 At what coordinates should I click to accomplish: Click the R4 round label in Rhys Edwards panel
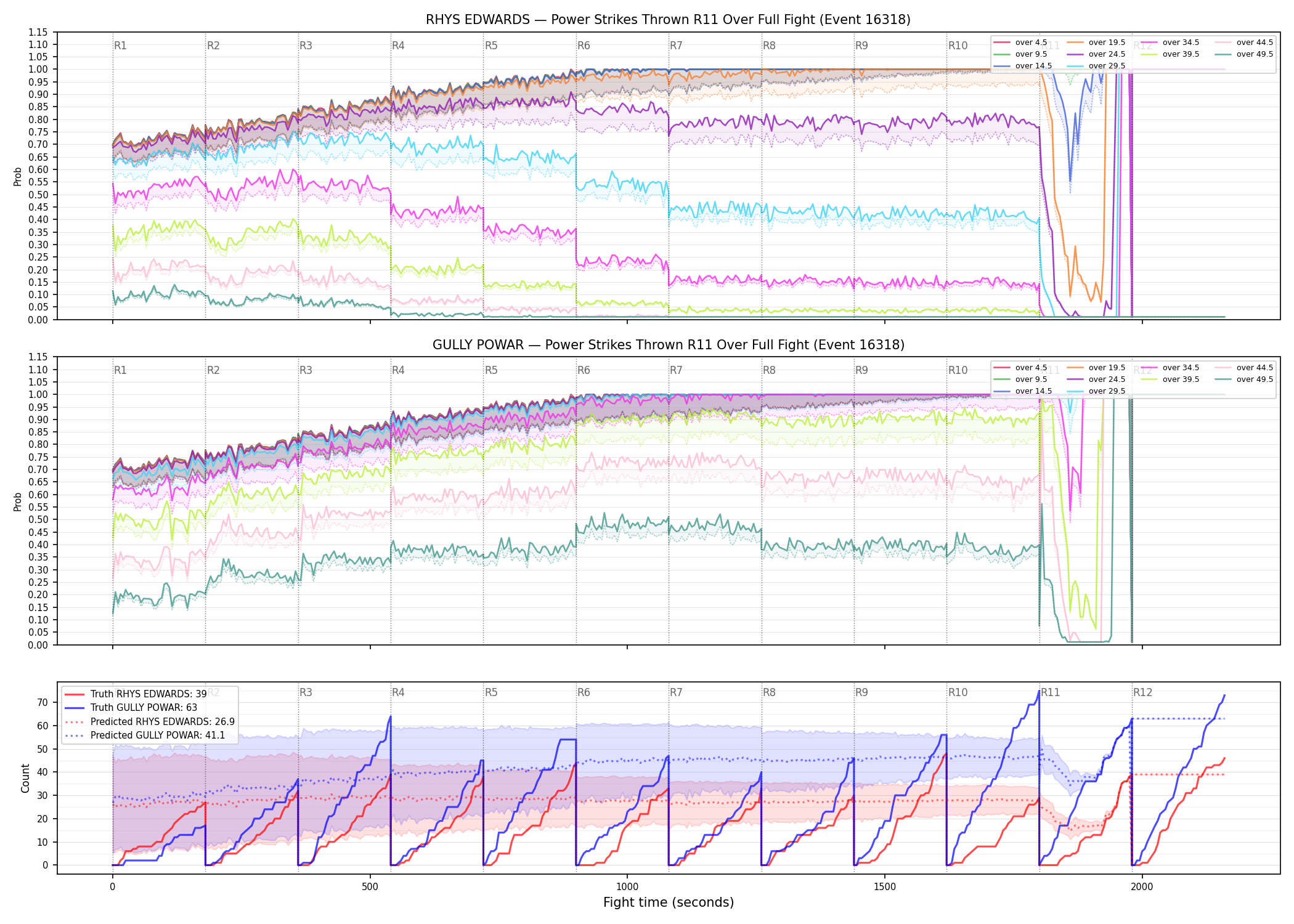click(398, 46)
